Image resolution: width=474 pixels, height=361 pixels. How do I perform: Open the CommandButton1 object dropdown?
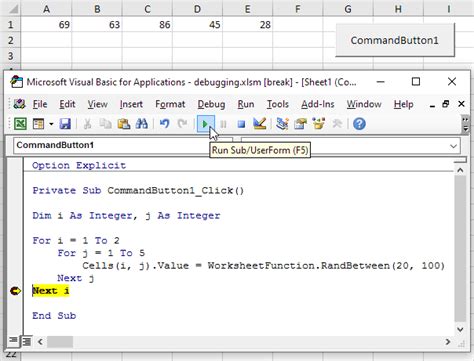(x=123, y=145)
